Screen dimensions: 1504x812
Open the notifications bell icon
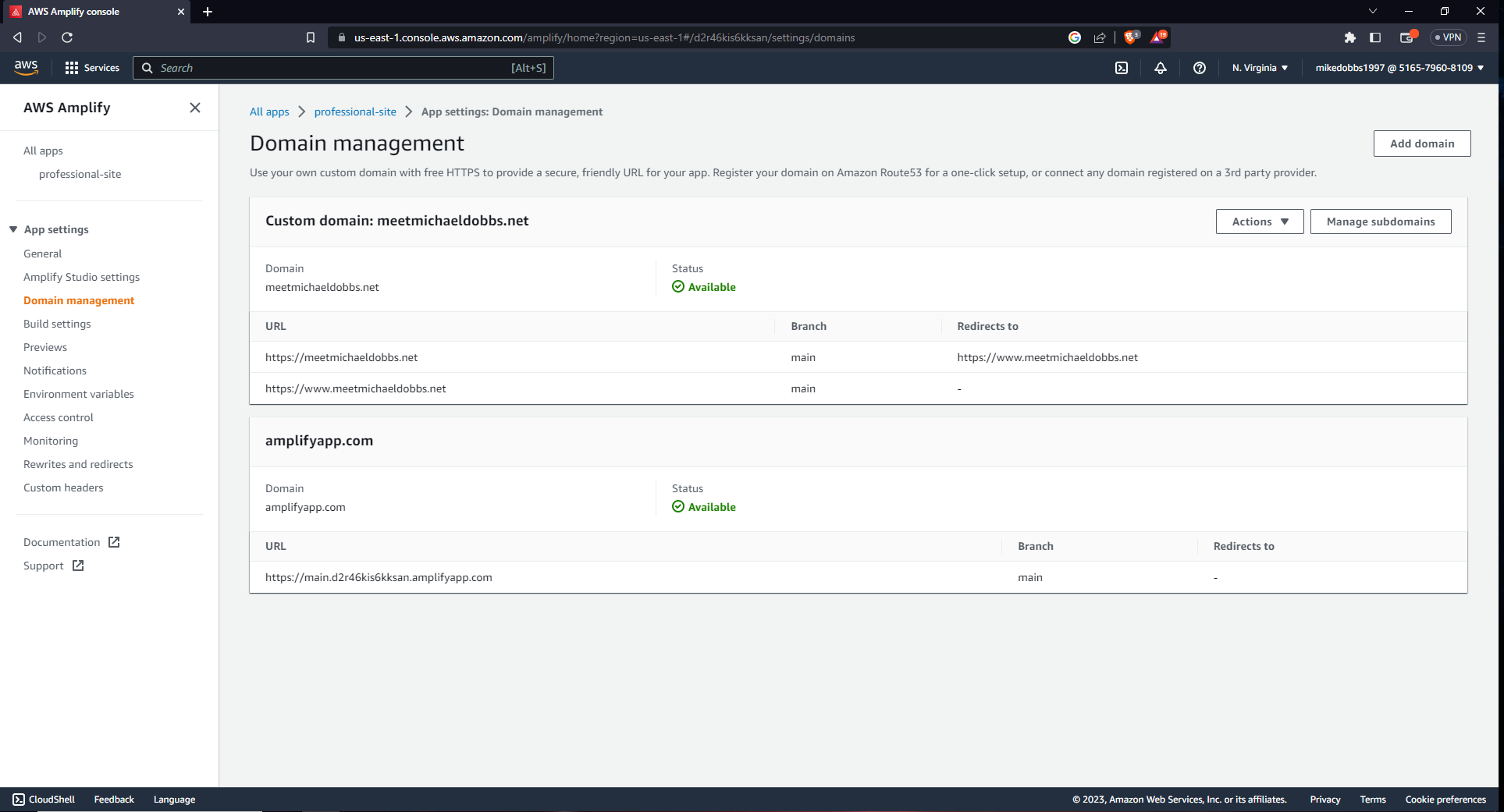point(1161,68)
